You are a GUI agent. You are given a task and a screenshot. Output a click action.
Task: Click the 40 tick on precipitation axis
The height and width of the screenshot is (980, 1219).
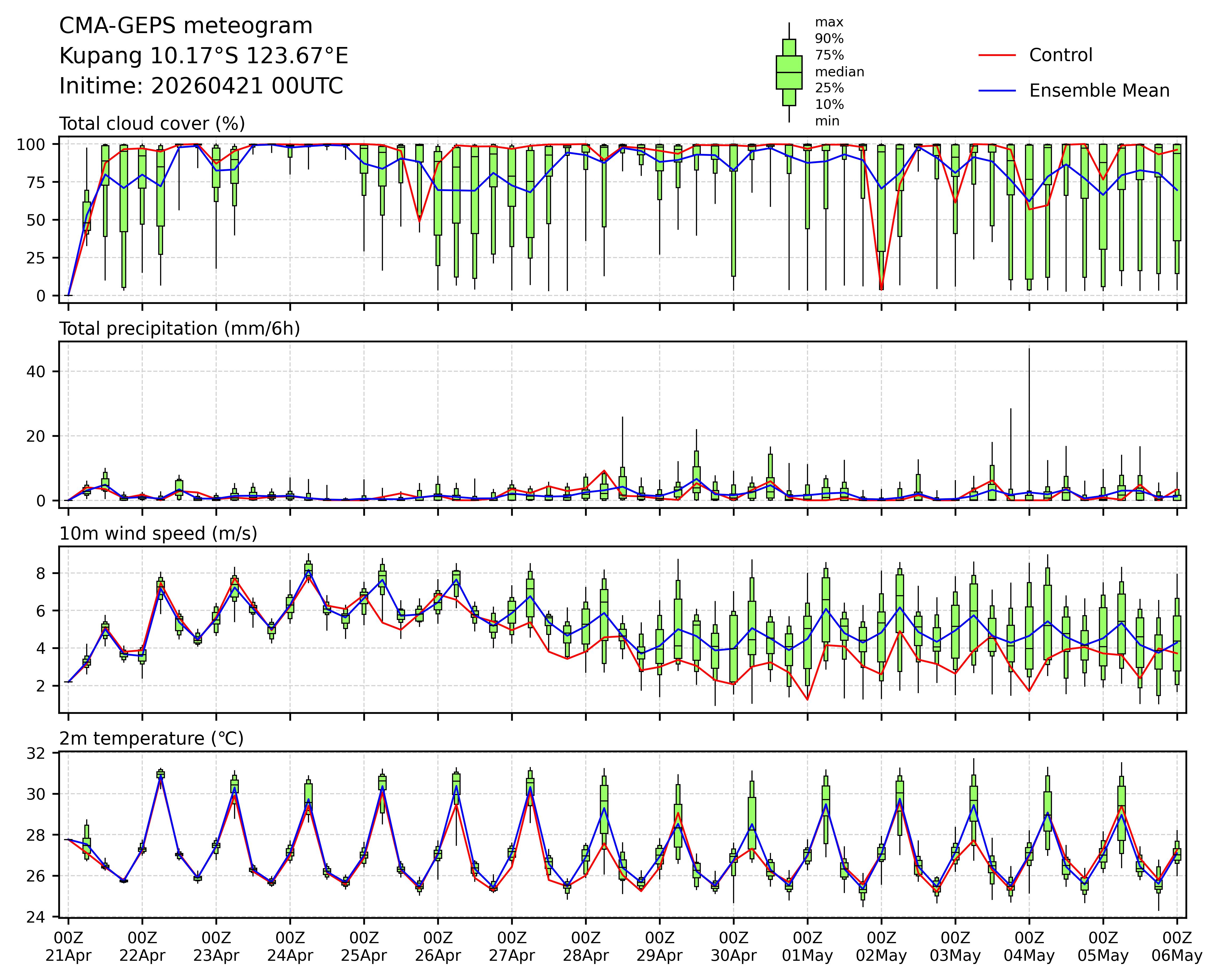pyautogui.click(x=37, y=372)
